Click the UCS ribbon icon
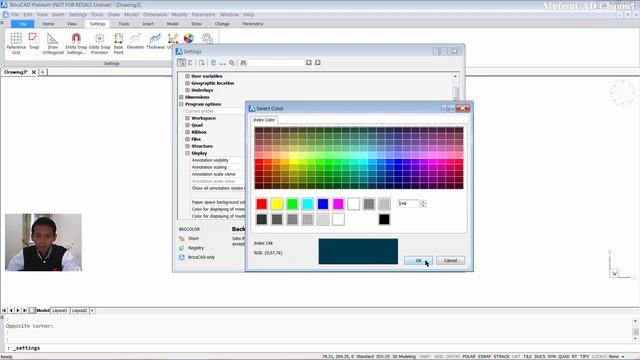Image resolution: width=640 pixels, height=360 pixels. (x=173, y=39)
